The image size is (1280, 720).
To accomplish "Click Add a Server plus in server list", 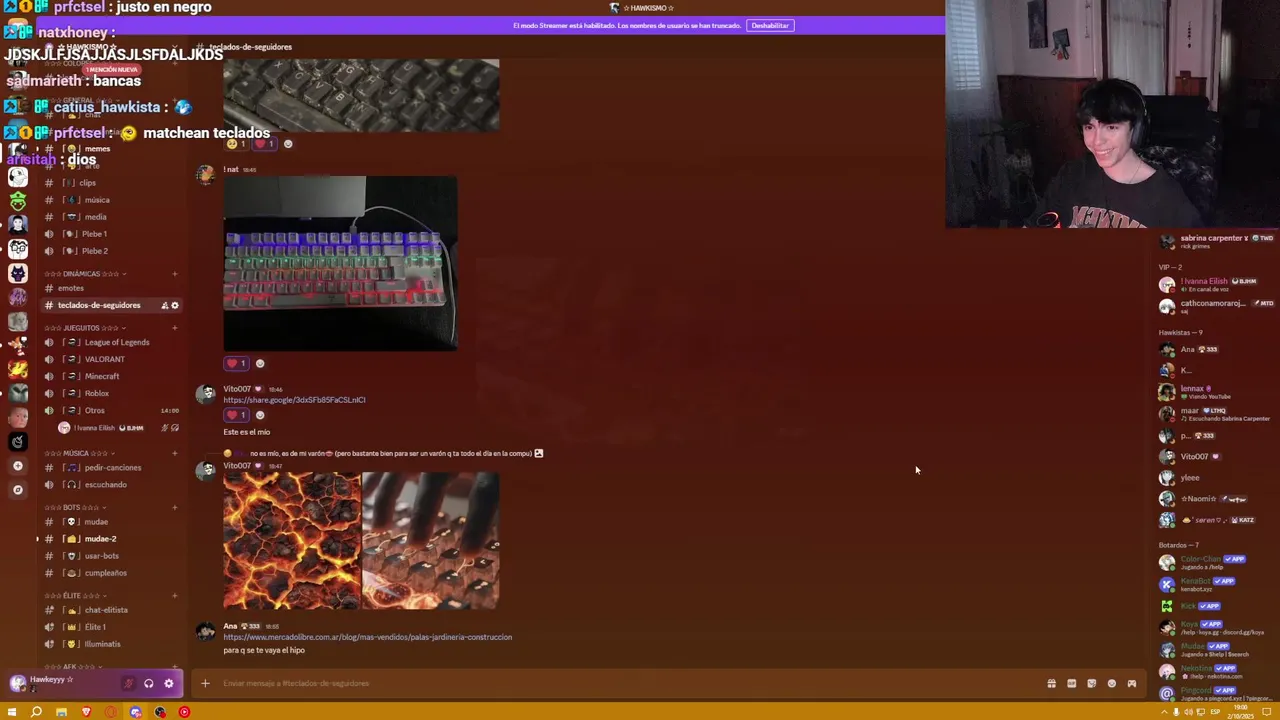I will pos(17,466).
